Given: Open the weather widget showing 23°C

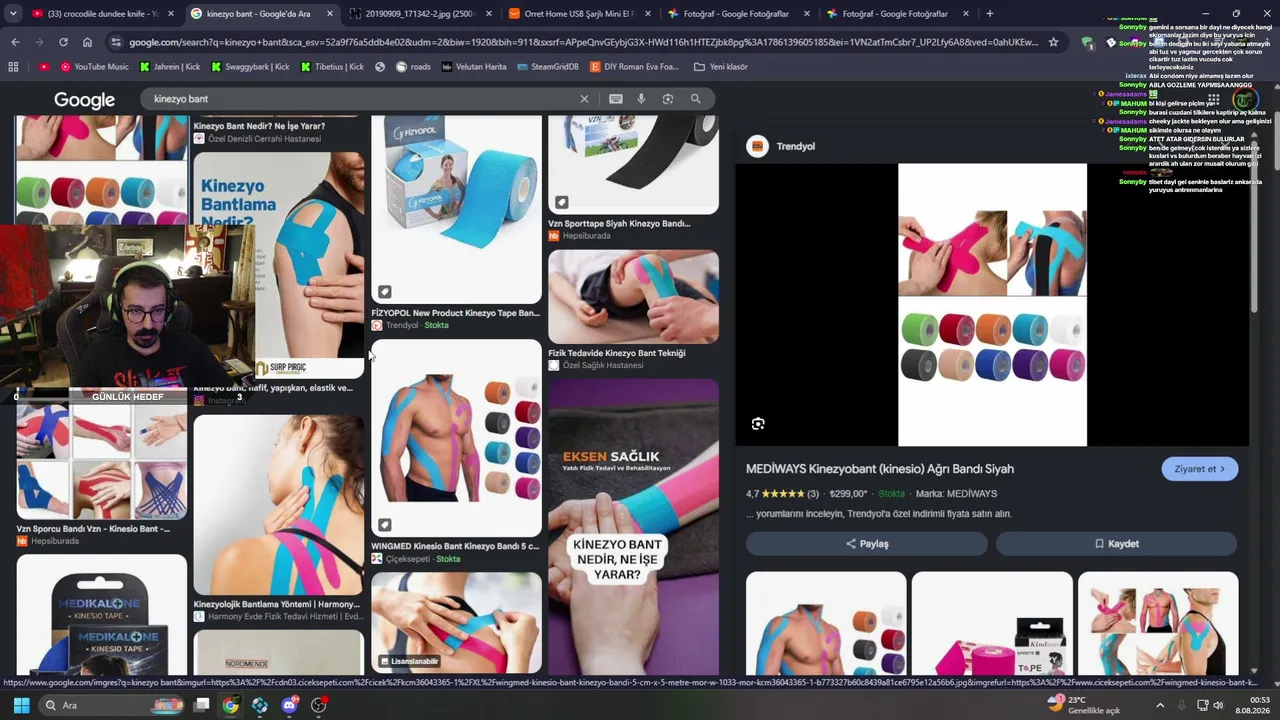Looking at the screenshot, I should (x=1084, y=705).
